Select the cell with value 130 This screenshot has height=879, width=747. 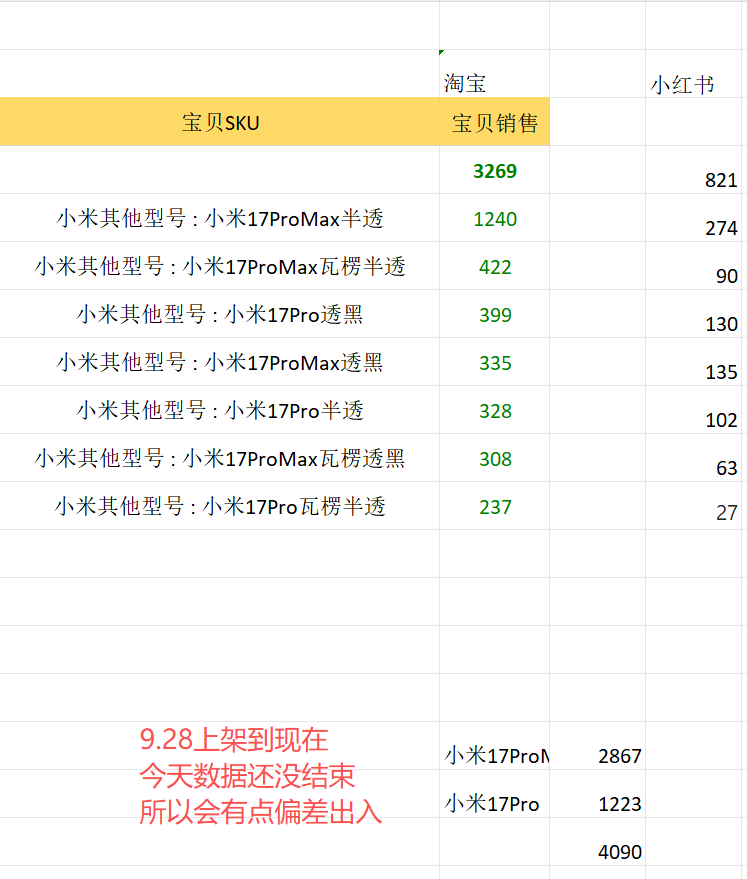[x=693, y=314]
